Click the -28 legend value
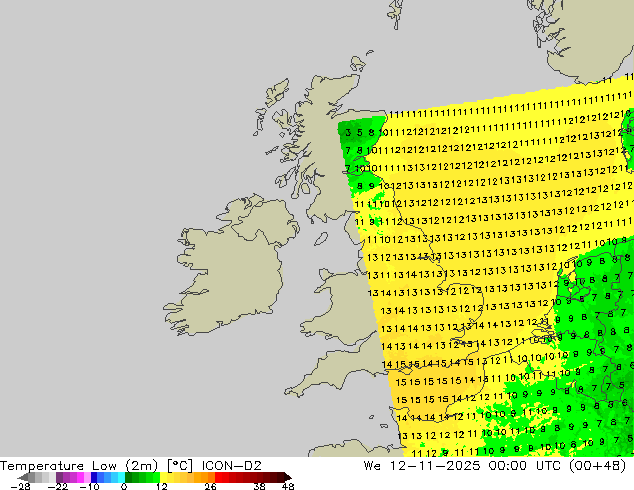 click(20, 486)
